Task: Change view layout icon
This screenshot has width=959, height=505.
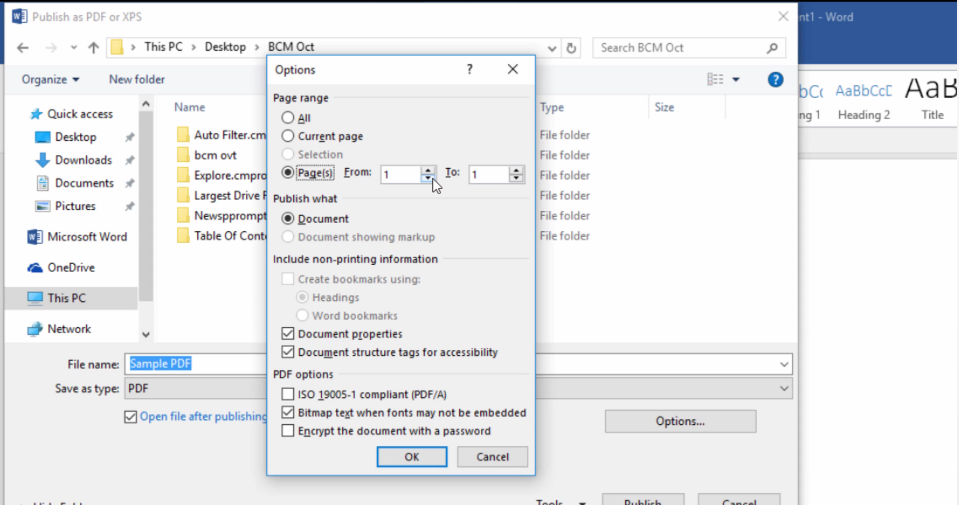Action: 715,79
